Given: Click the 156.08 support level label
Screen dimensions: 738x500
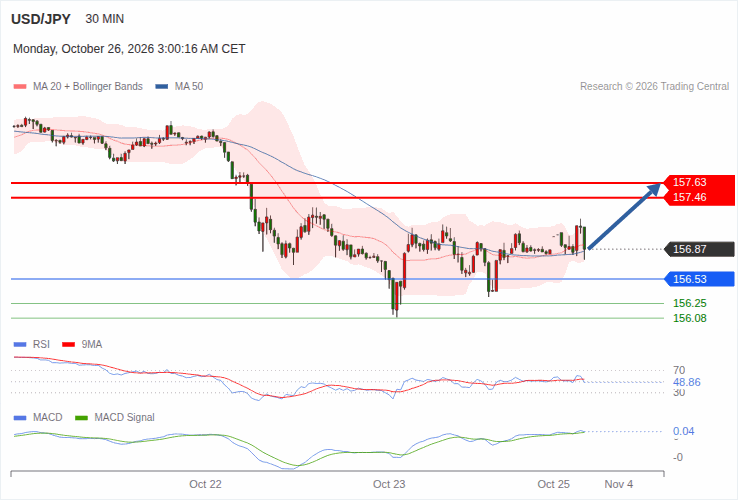Looking at the screenshot, I should pos(690,318).
